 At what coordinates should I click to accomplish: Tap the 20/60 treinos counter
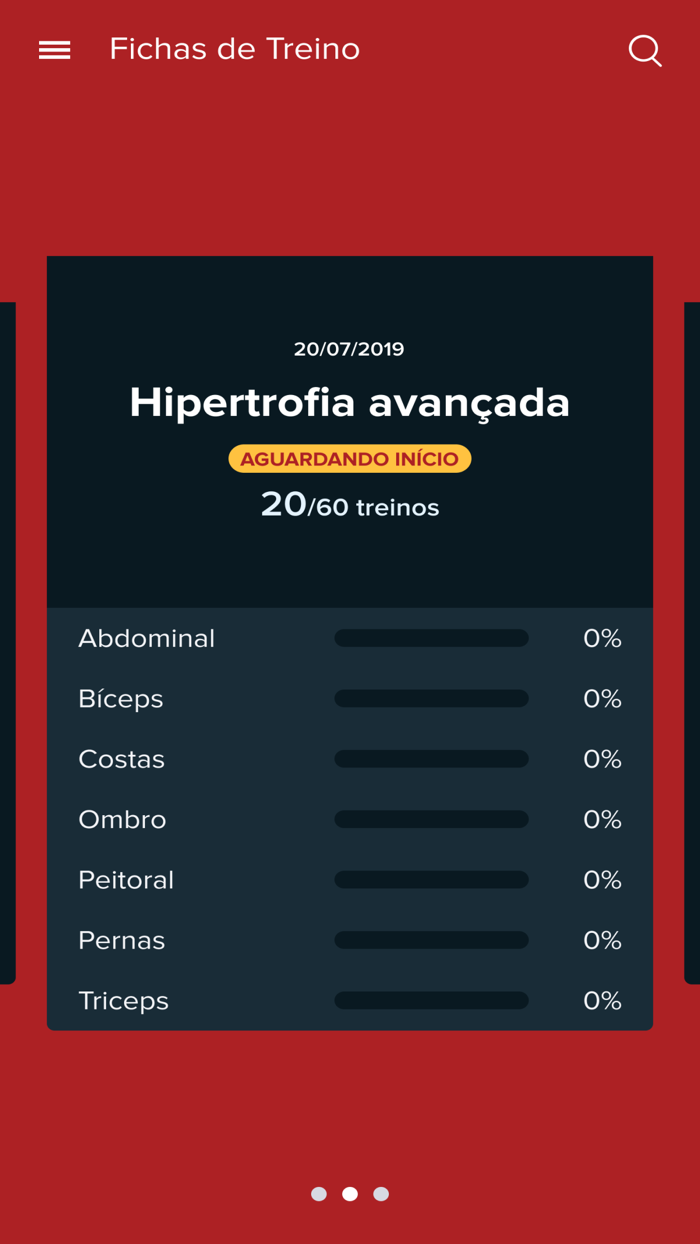point(350,505)
